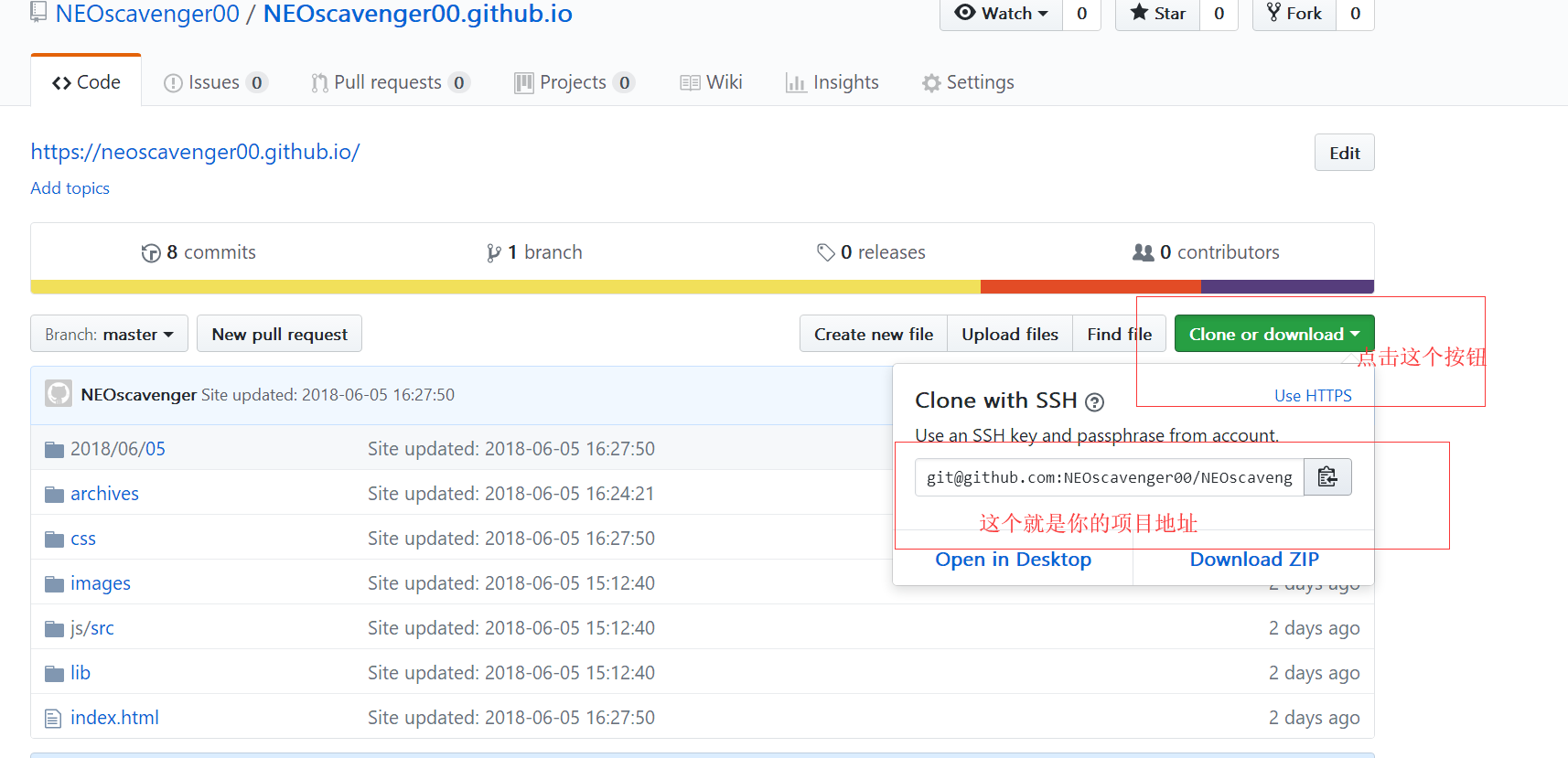
Task: Switch to the Code tab
Action: point(86,82)
